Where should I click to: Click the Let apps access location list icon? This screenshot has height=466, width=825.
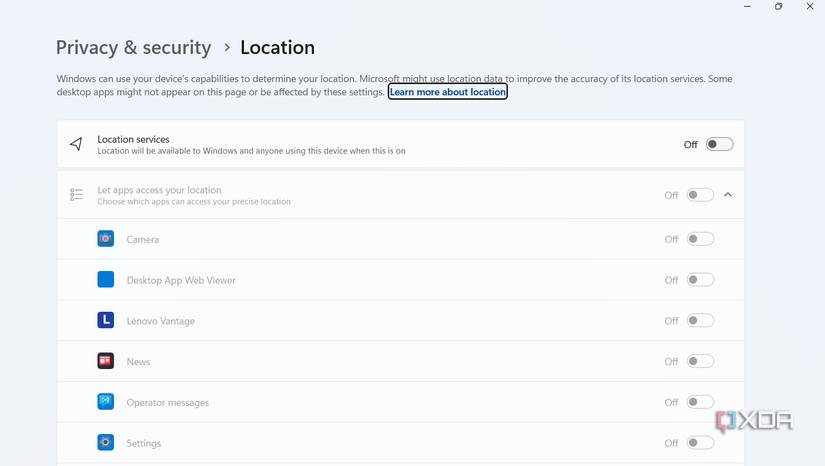pyautogui.click(x=76, y=195)
